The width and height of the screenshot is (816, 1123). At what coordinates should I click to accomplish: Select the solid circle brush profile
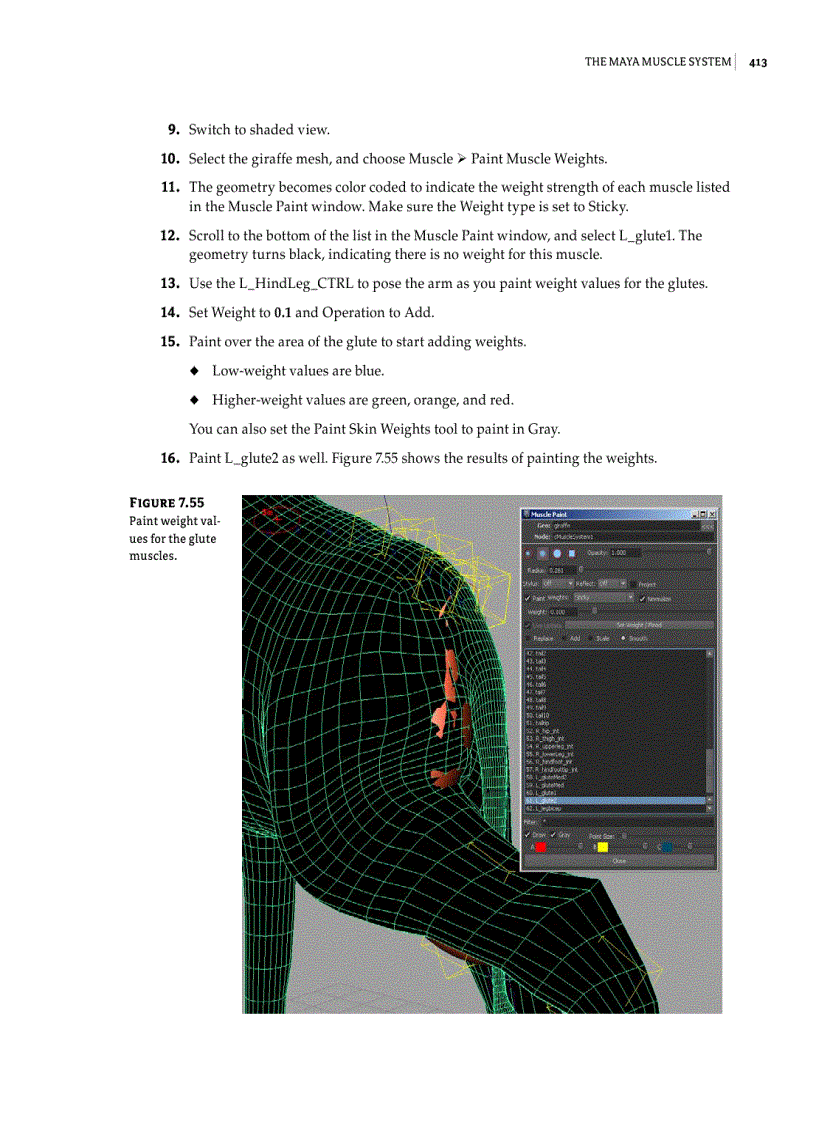pyautogui.click(x=557, y=552)
